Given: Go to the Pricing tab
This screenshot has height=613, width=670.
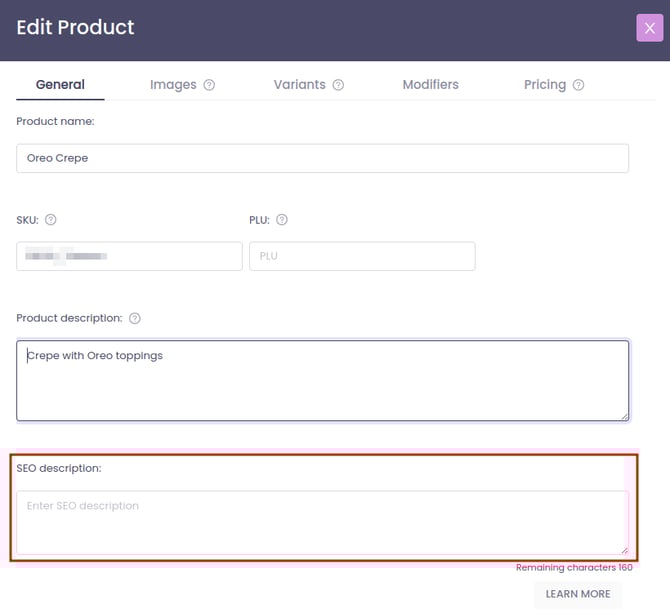Looking at the screenshot, I should [x=544, y=85].
